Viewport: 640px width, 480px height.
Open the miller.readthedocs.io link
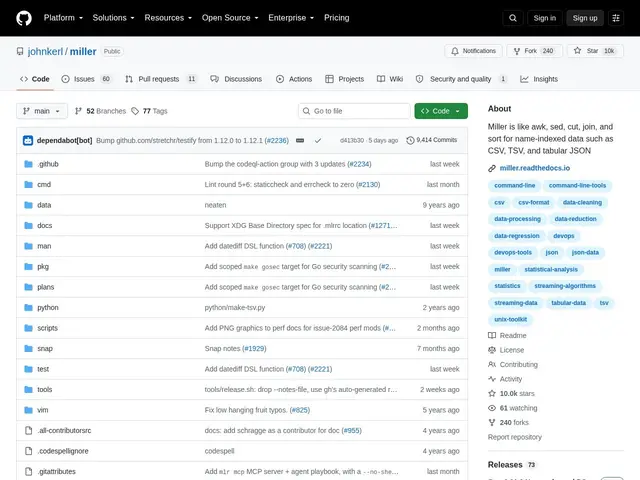(x=535, y=168)
